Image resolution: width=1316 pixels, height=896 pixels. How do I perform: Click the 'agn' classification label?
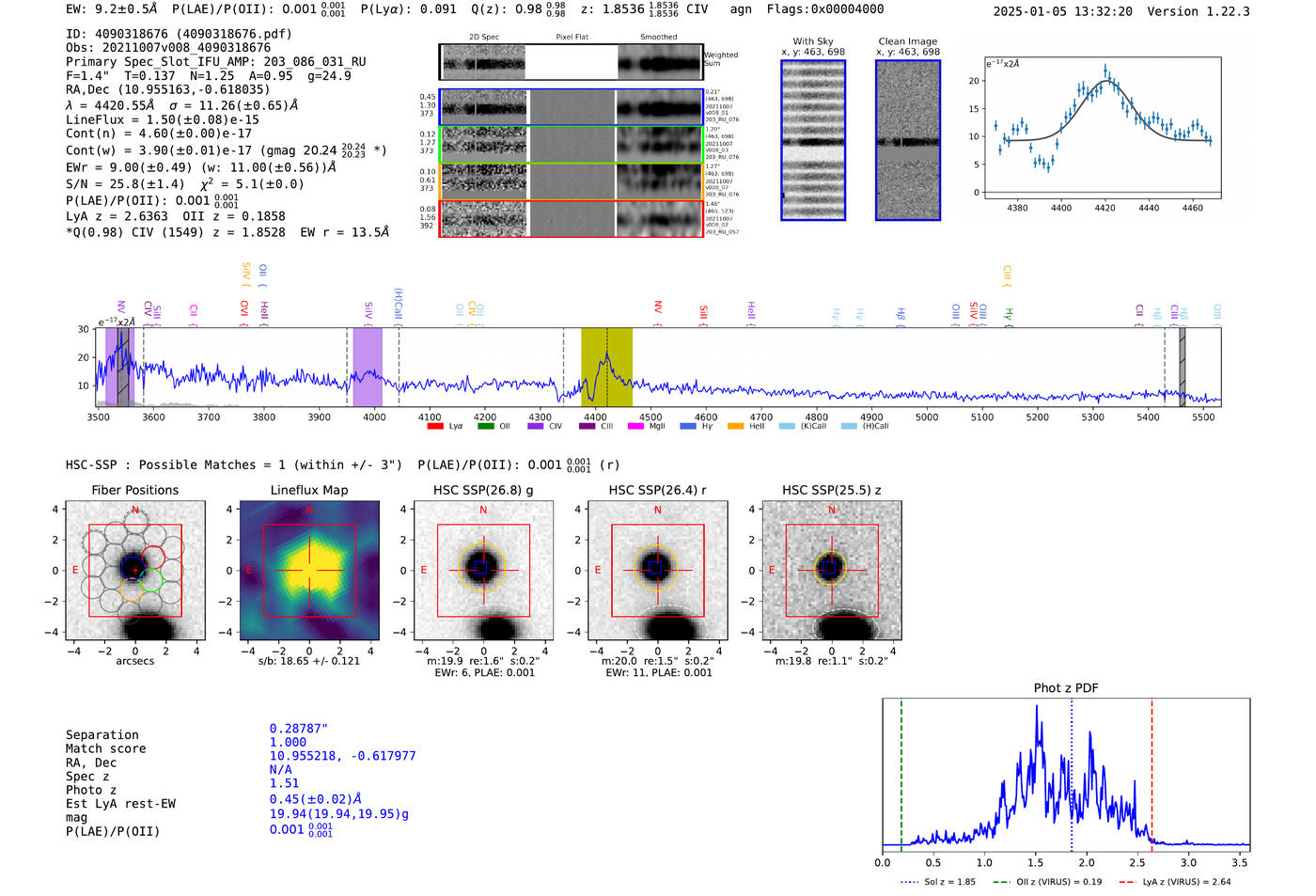(742, 9)
